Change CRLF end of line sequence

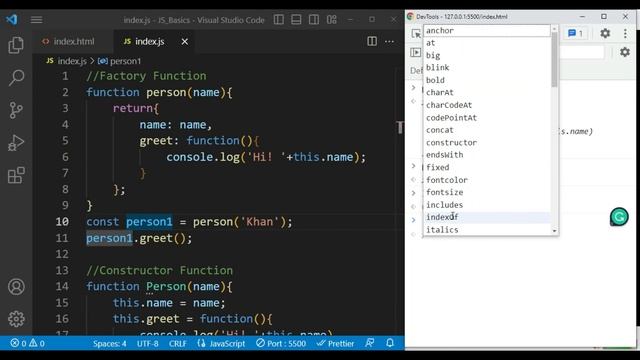tap(178, 344)
